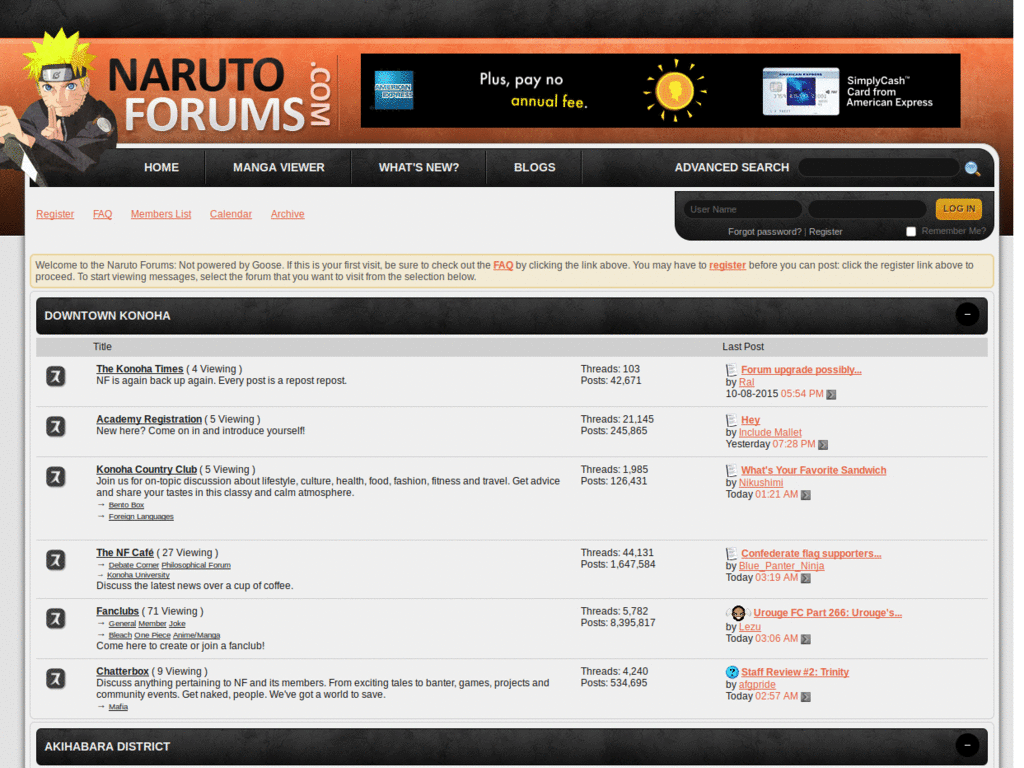
Task: Click post icon beside Confederate flag supporters
Action: coord(731,553)
